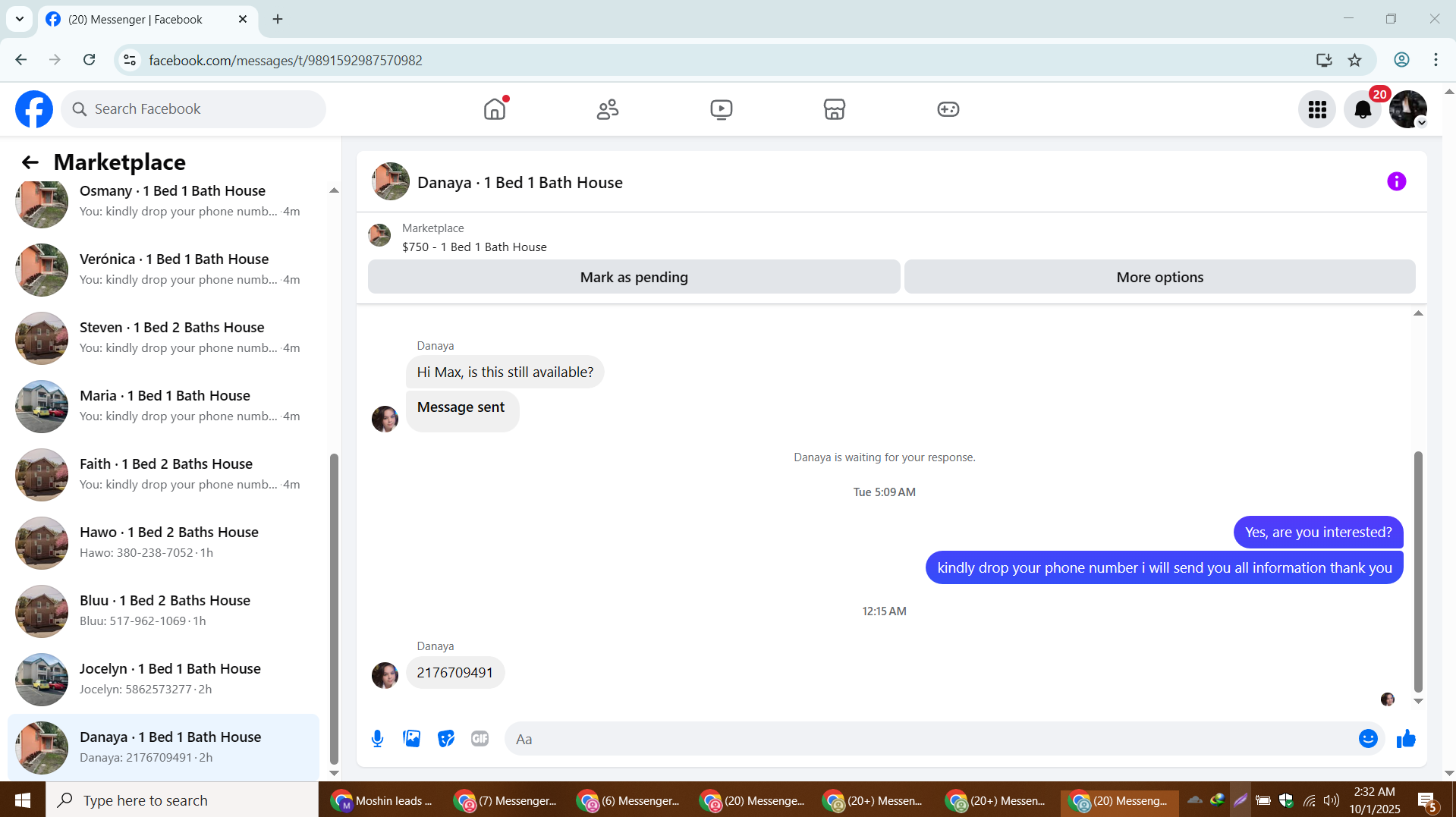
Task: Click the Search Facebook field
Action: [x=193, y=109]
